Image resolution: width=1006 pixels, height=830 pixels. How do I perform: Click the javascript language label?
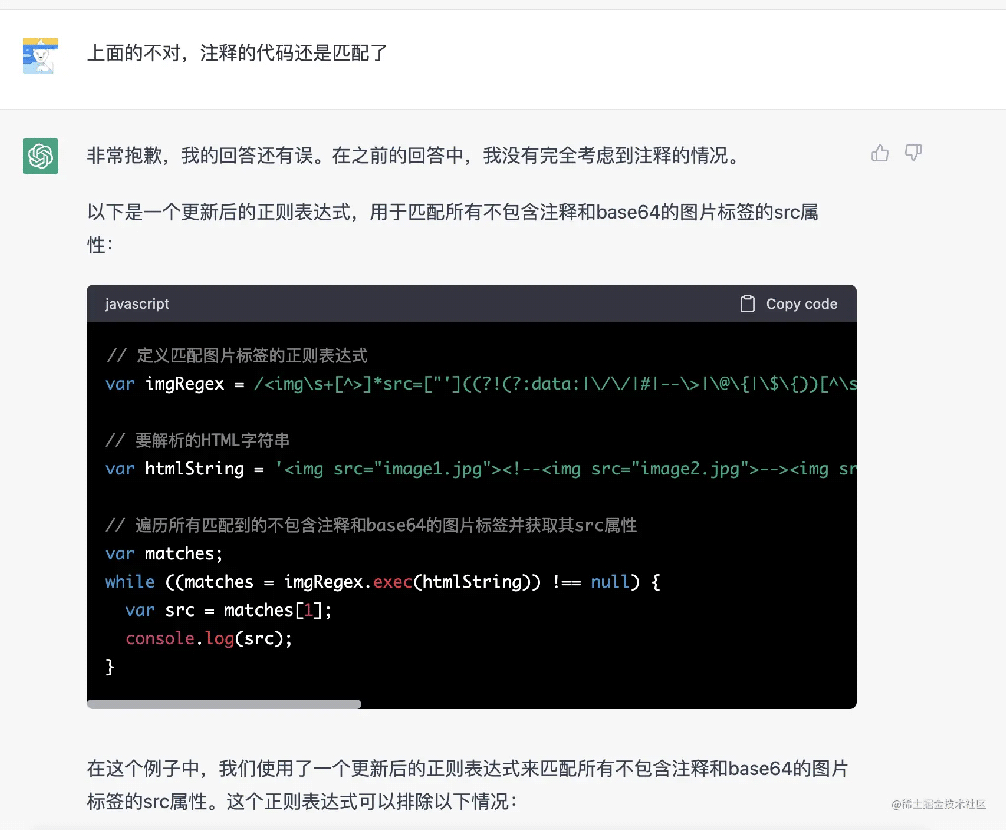click(138, 304)
